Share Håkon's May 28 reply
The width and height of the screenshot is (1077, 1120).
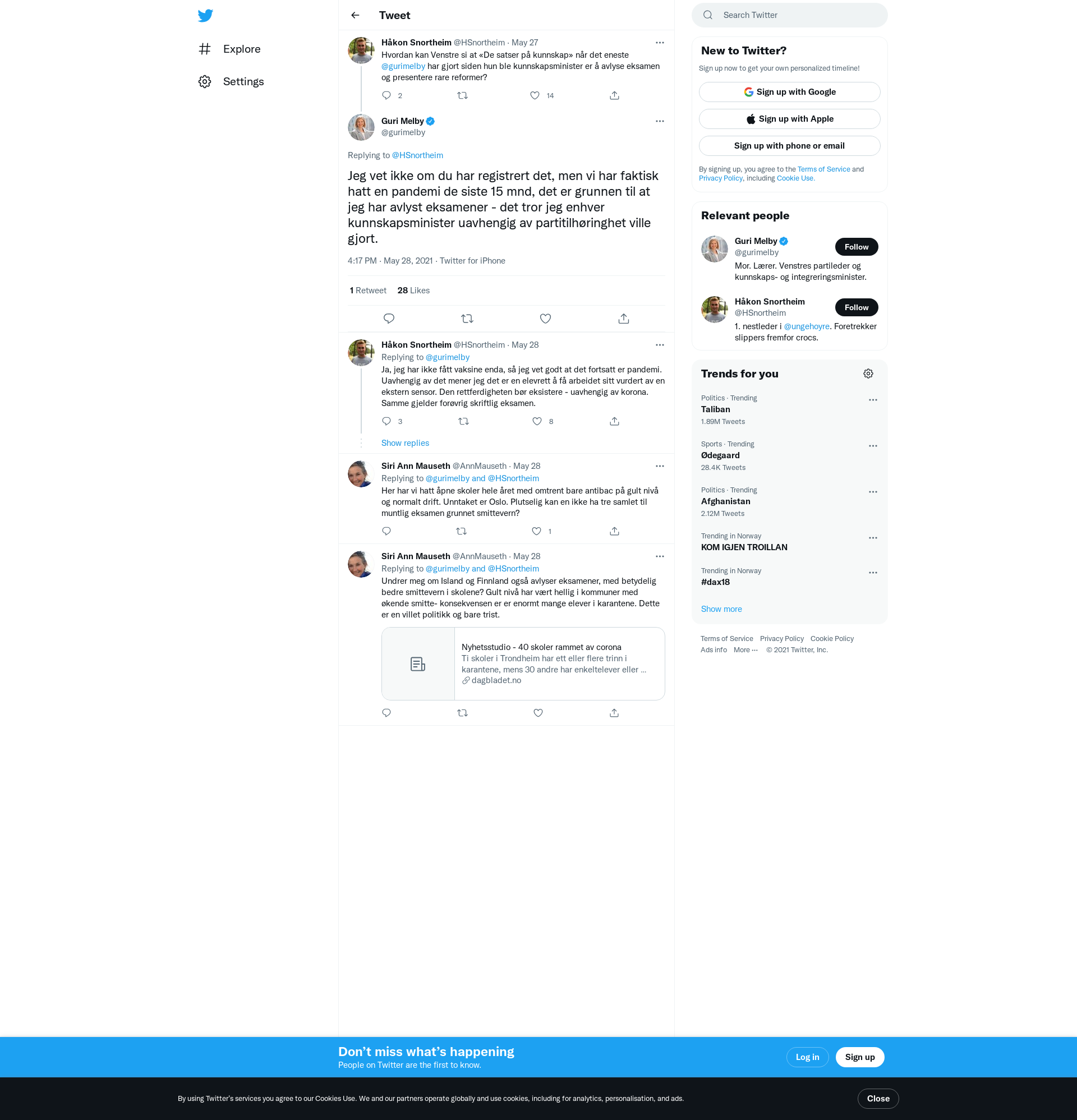[x=615, y=422]
